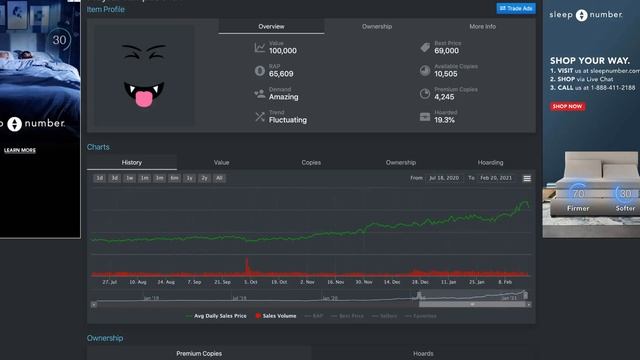The height and width of the screenshot is (360, 640).
Task: Select the History chart tab
Action: 132,162
